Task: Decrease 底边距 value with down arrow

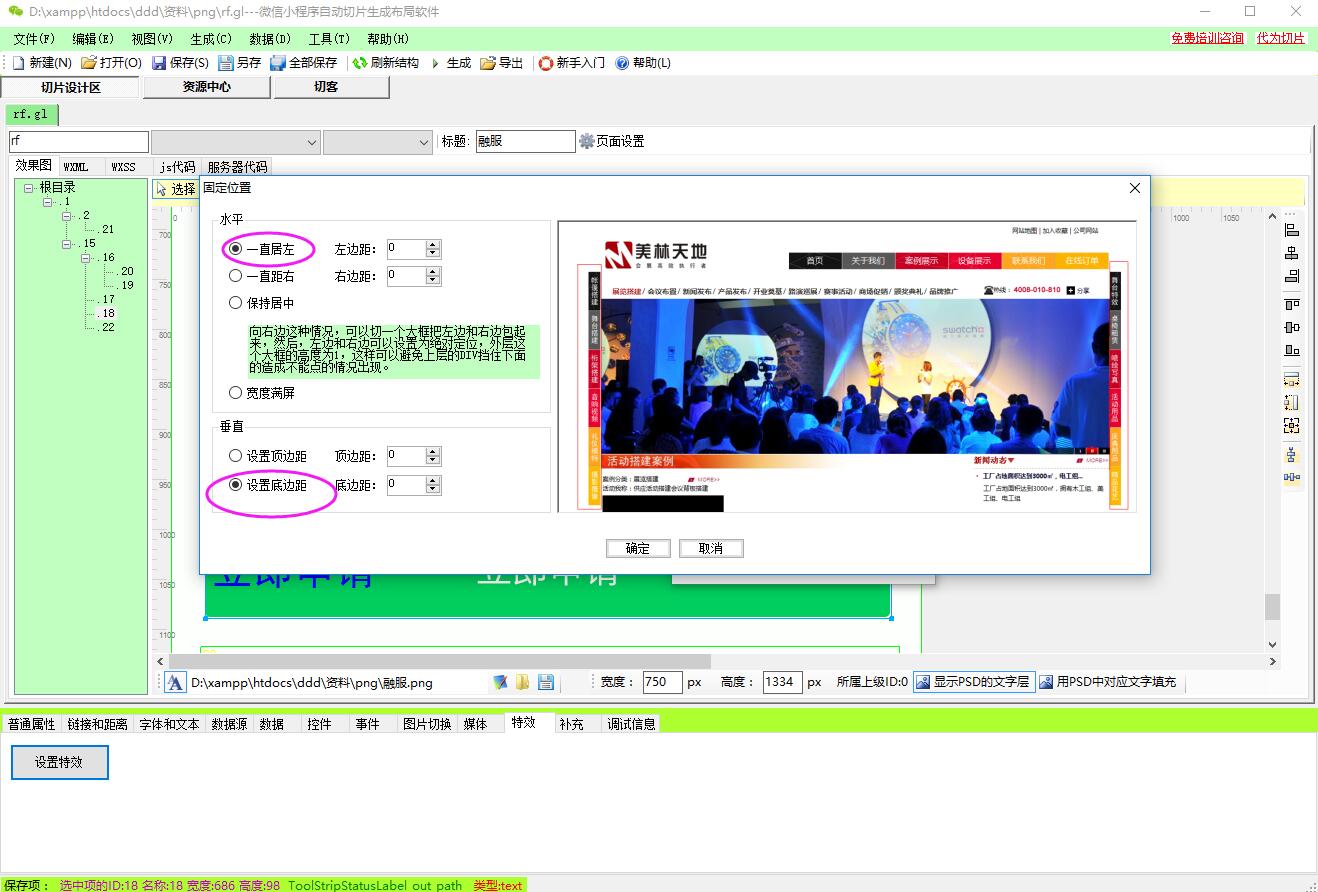Action: click(x=433, y=490)
